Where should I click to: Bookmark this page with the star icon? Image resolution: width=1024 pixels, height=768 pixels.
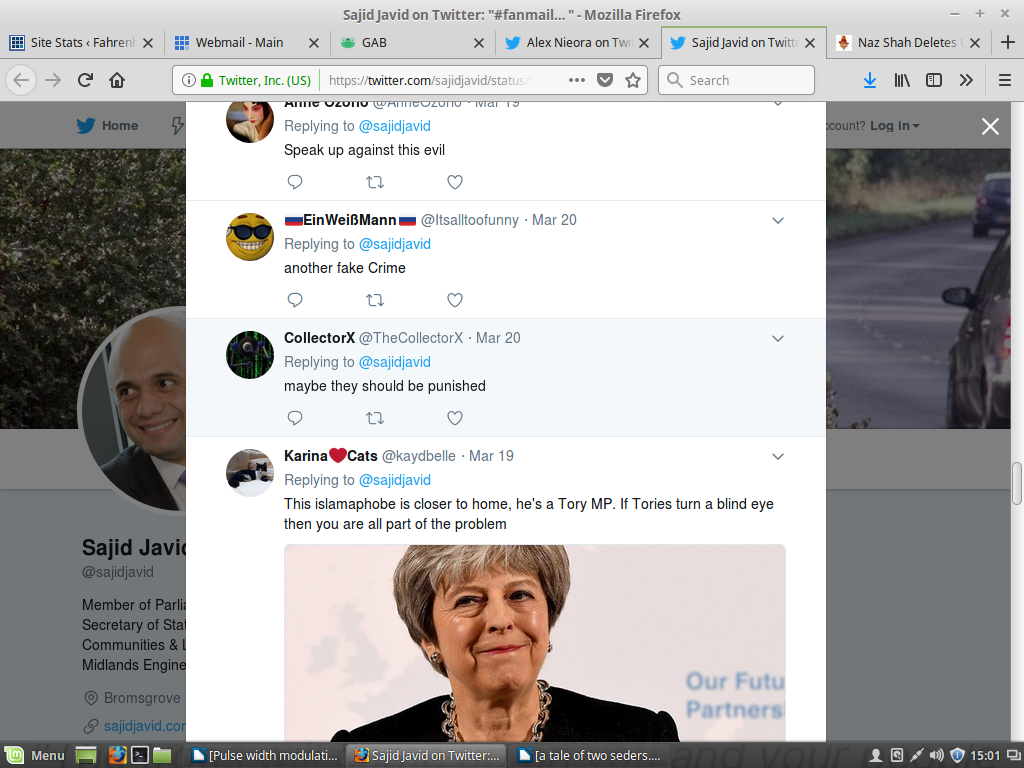(x=632, y=80)
